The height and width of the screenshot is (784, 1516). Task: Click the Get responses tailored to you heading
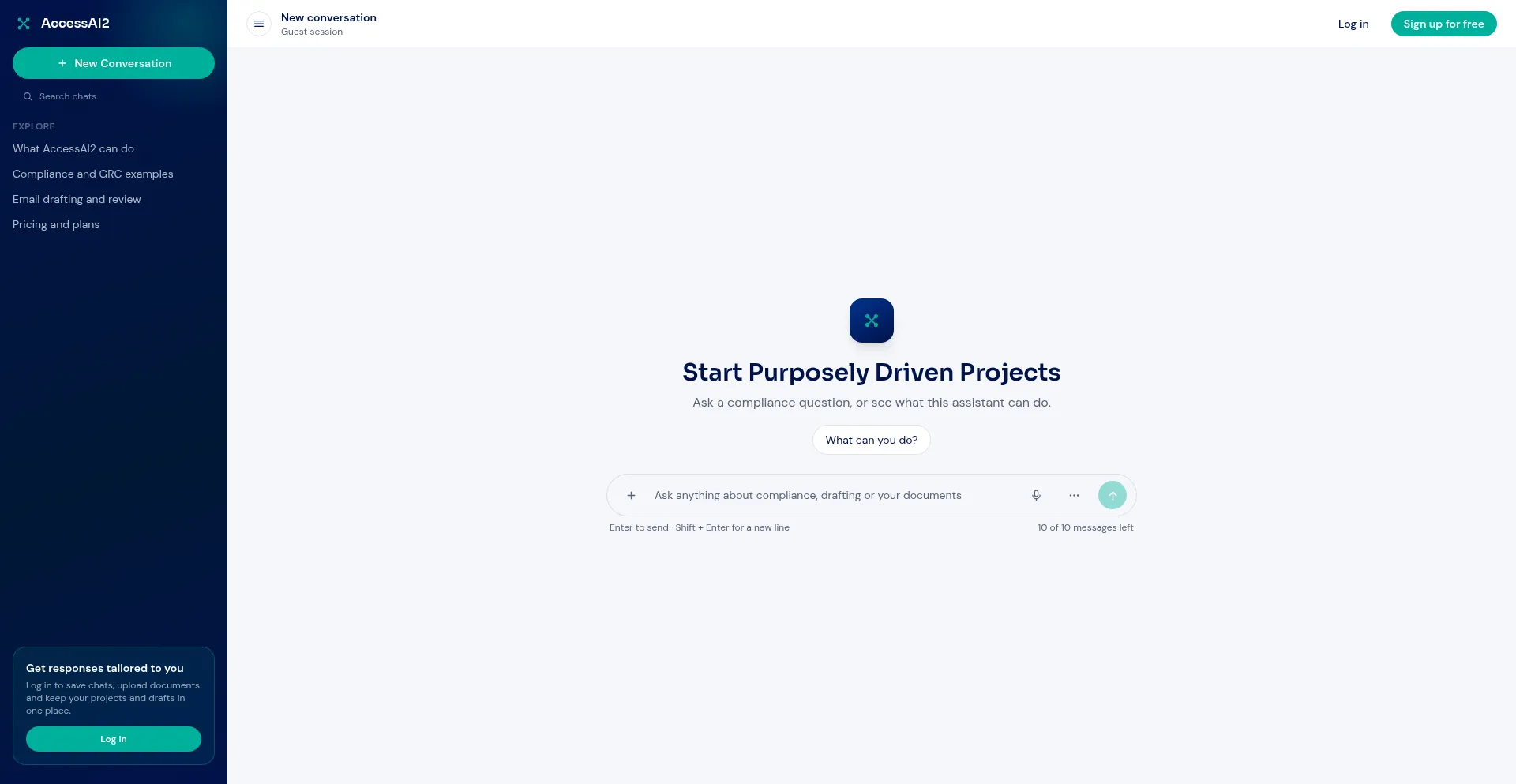pos(105,668)
